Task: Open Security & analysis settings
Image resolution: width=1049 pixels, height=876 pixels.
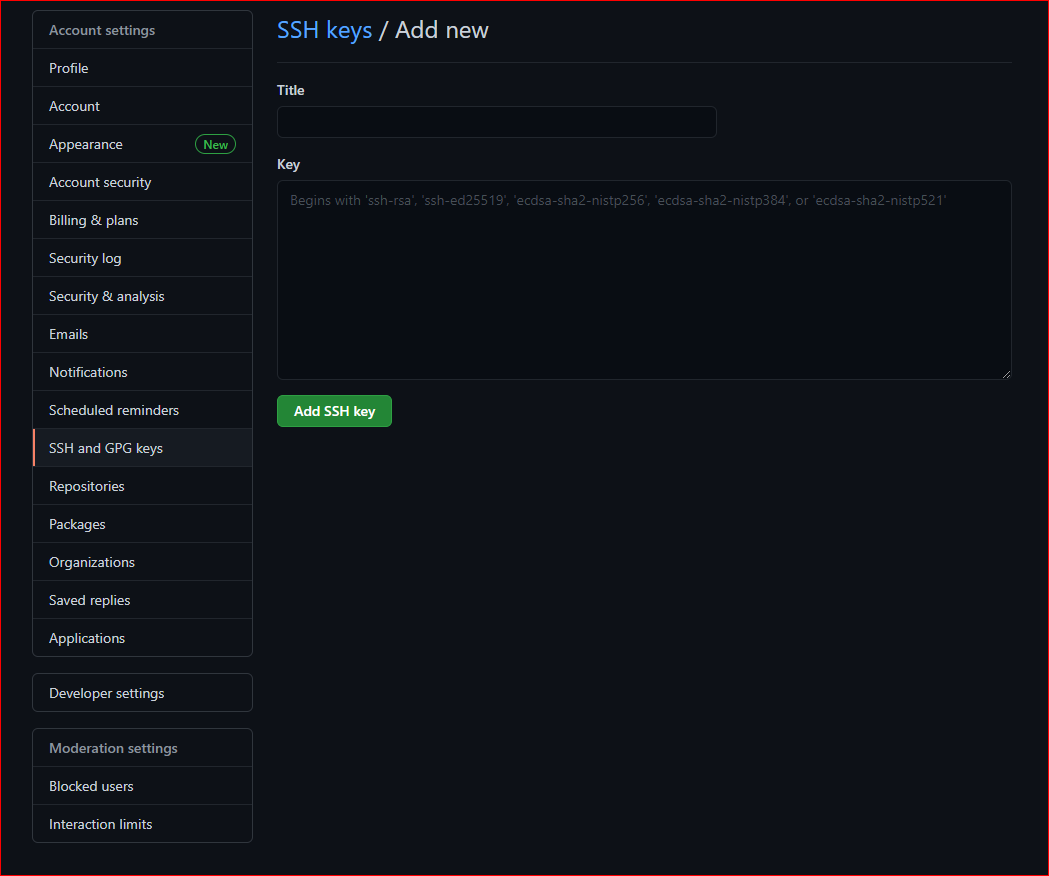Action: pos(107,296)
